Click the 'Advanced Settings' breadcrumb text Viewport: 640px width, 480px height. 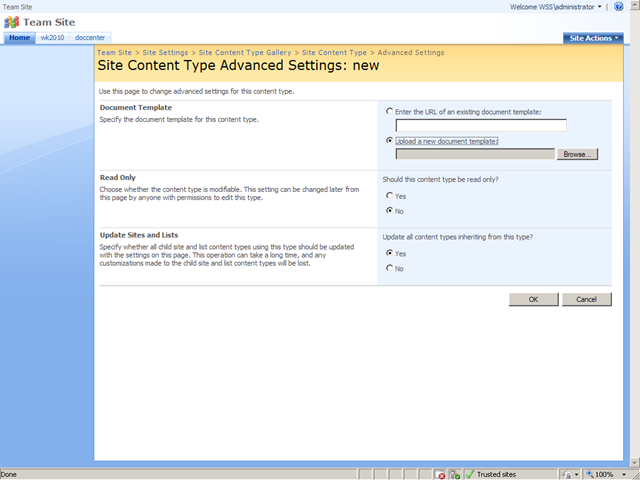[411, 52]
